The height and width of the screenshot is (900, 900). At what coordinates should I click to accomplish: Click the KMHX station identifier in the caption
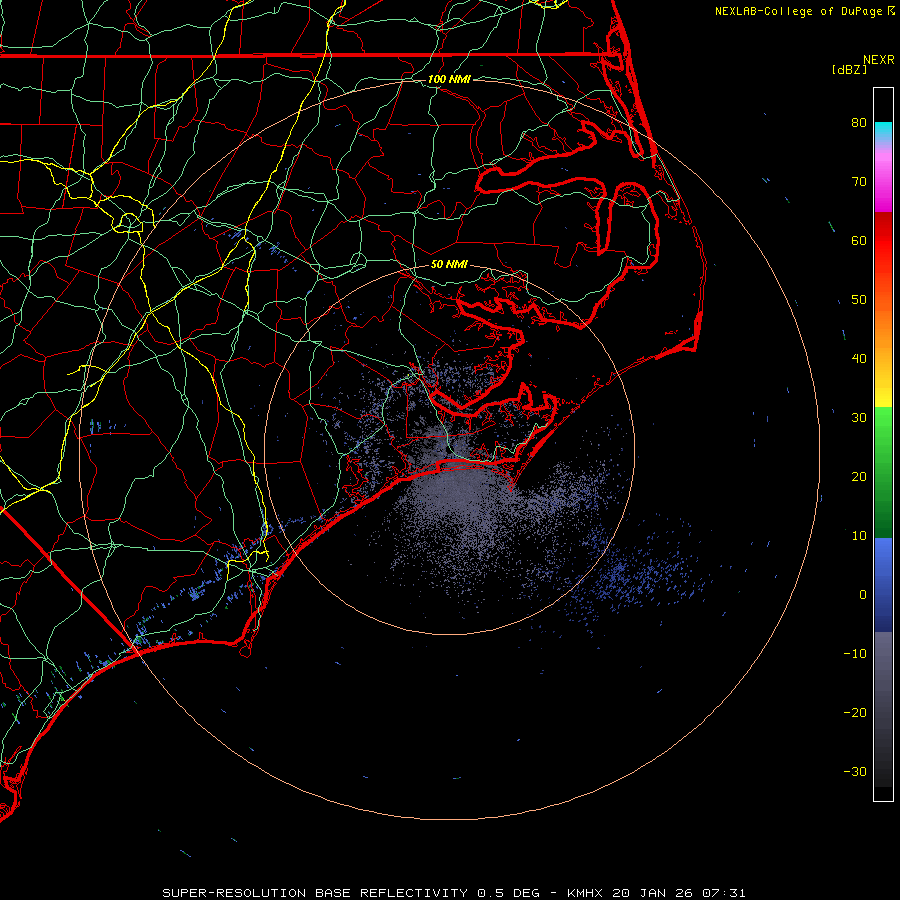pos(585,893)
